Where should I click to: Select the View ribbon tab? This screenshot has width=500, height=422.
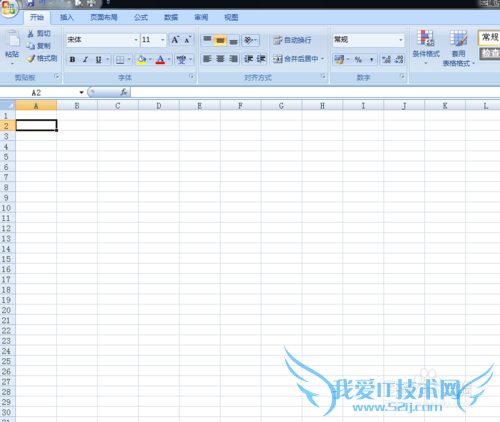coord(231,17)
